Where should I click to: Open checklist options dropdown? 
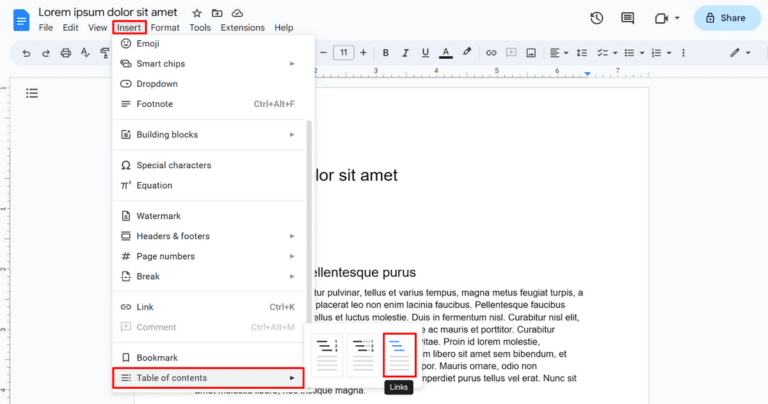pos(607,53)
